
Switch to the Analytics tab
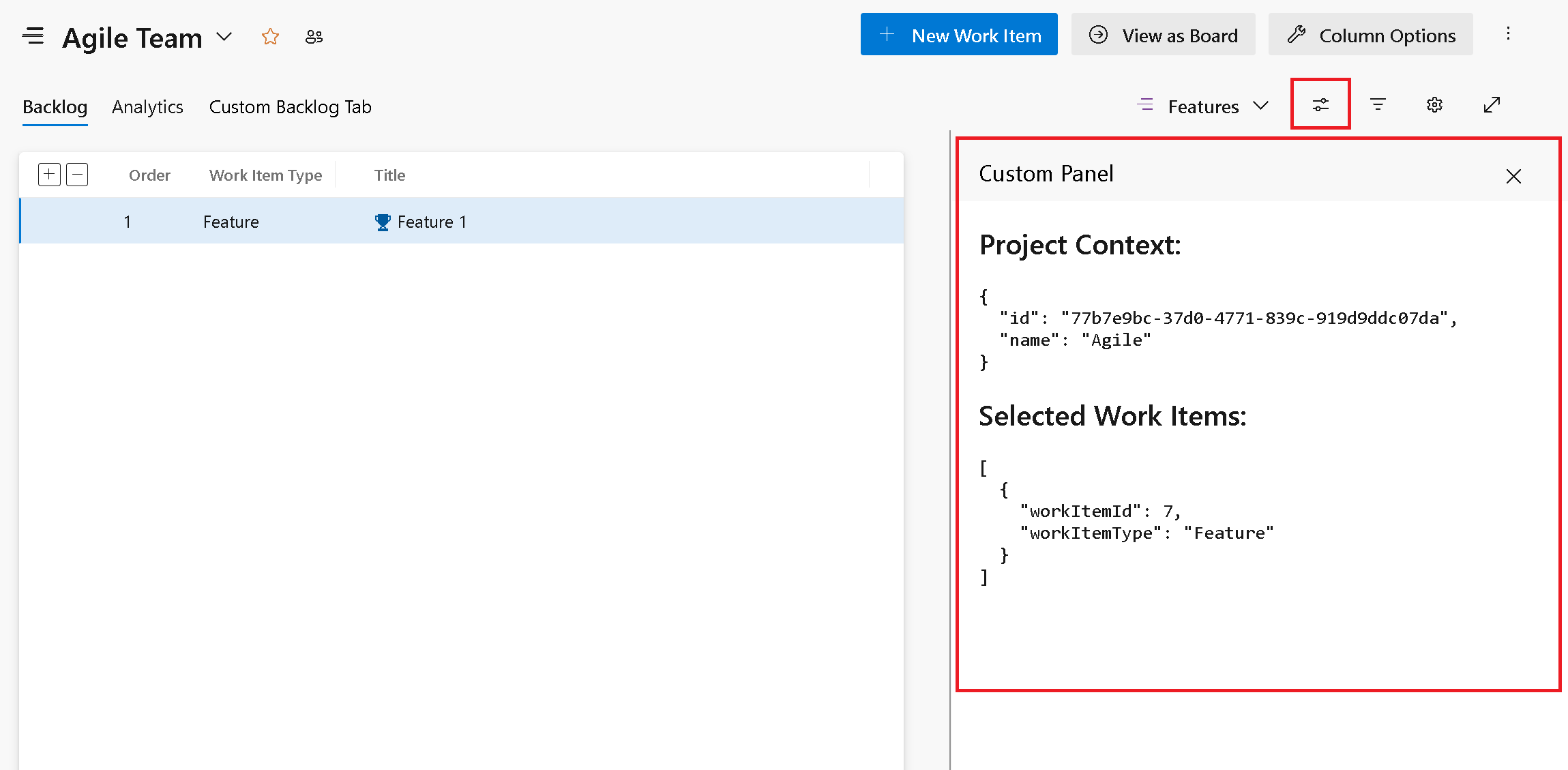[148, 105]
